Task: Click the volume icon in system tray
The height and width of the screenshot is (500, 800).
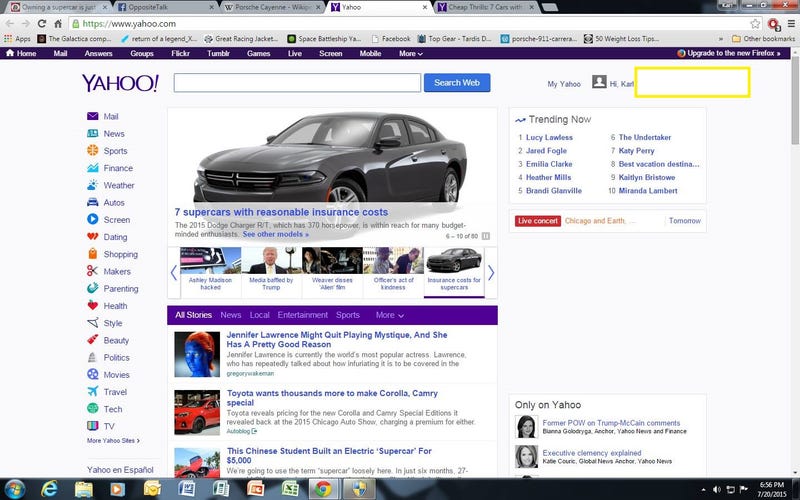Action: click(716, 490)
